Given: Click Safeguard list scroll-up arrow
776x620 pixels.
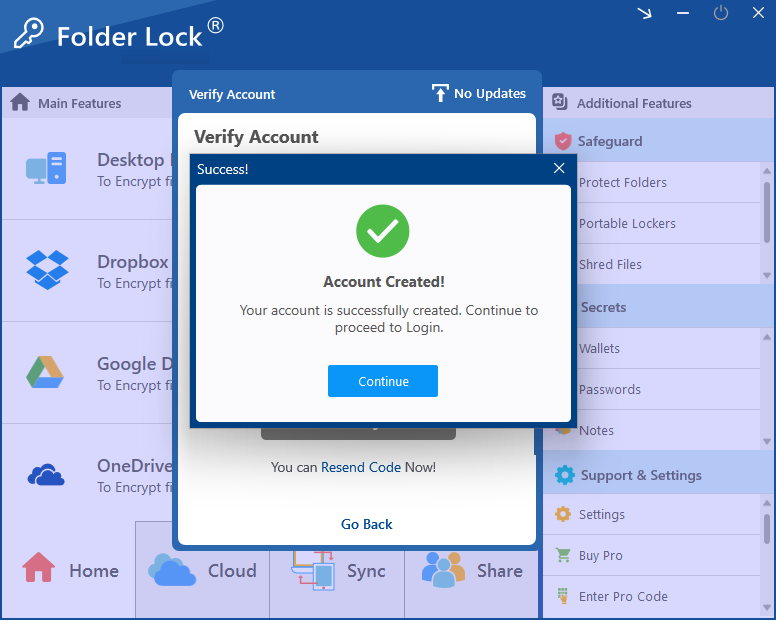Looking at the screenshot, I should click(767, 171).
